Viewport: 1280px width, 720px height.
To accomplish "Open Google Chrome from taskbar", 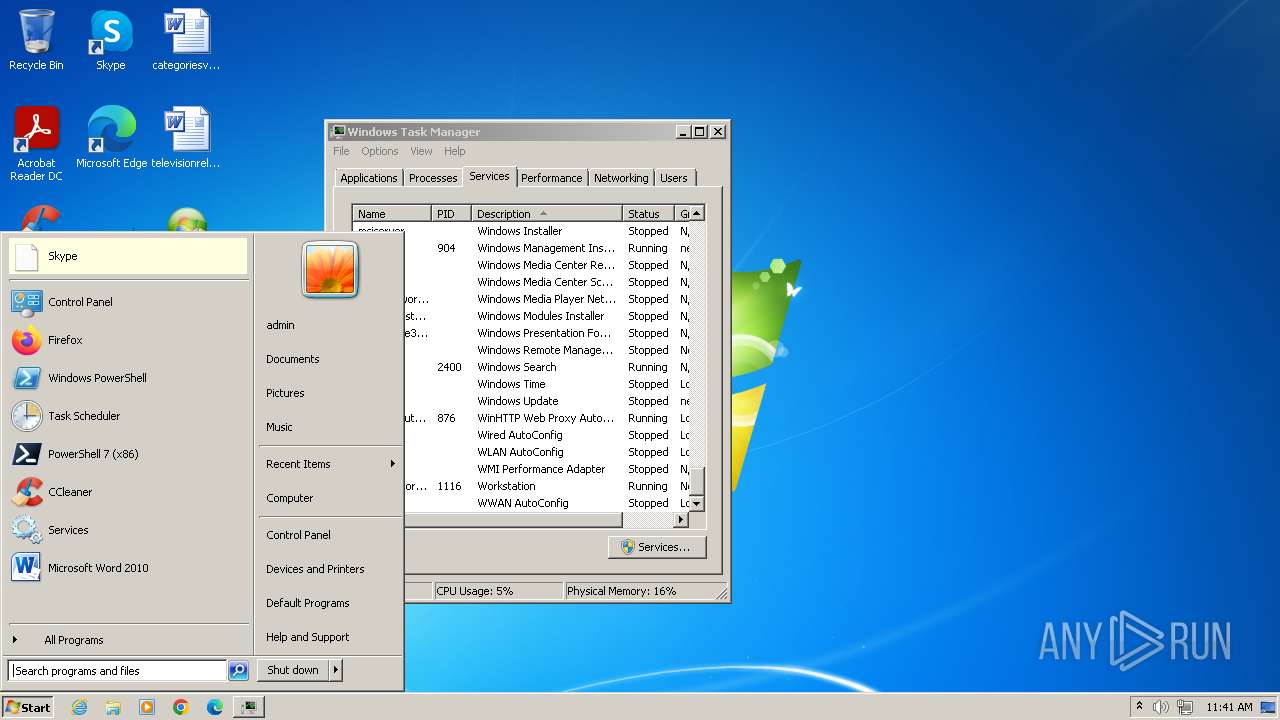I will click(x=181, y=707).
